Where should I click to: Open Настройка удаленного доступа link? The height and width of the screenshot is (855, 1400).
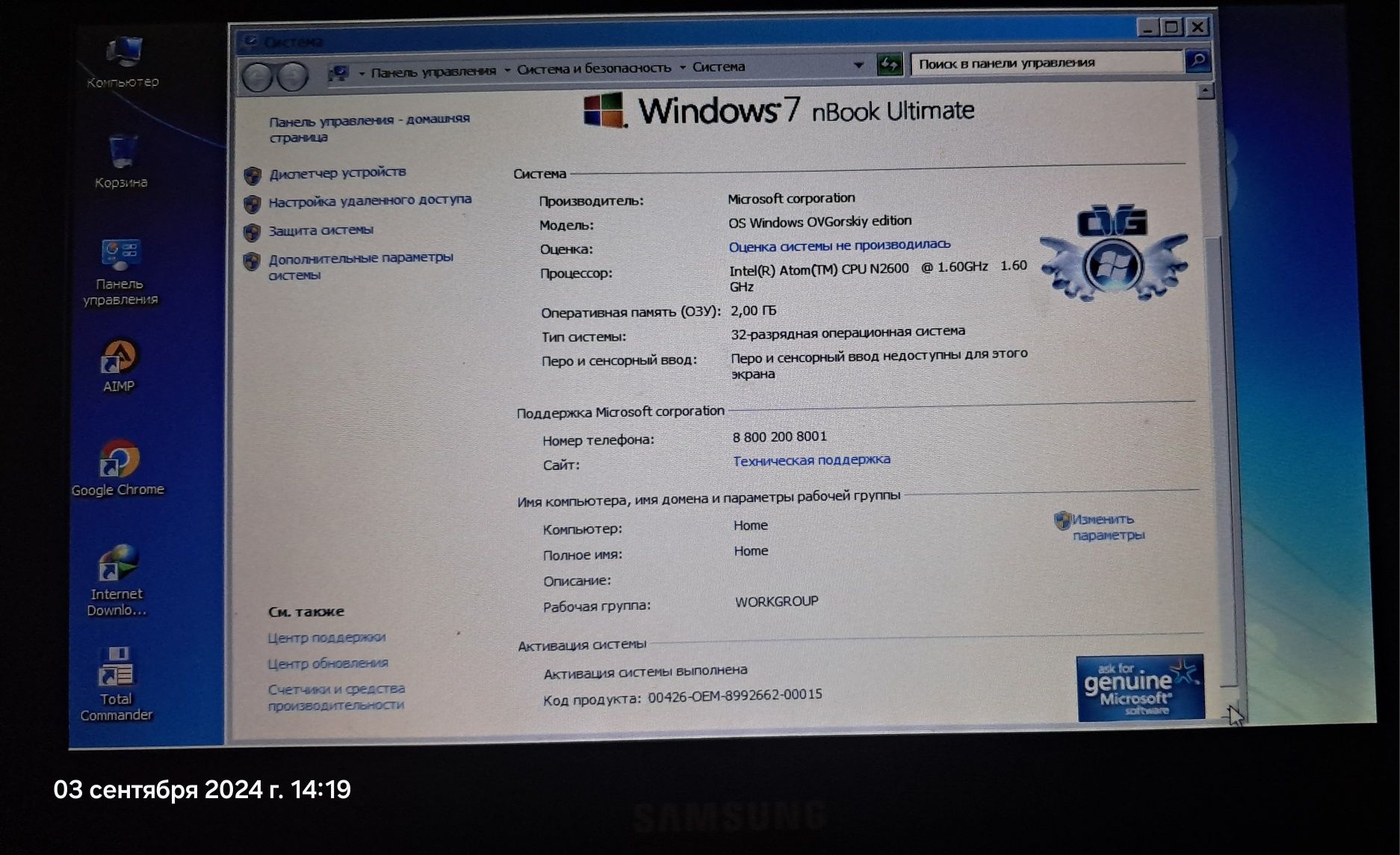coord(370,200)
